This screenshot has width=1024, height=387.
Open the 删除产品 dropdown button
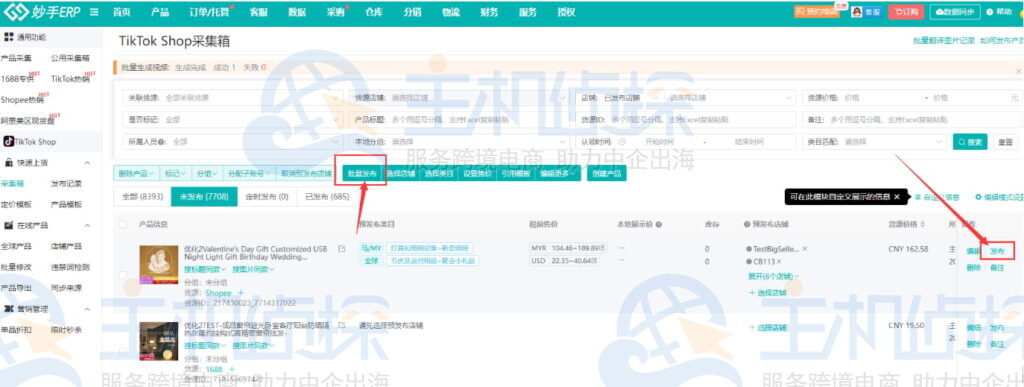coord(136,174)
